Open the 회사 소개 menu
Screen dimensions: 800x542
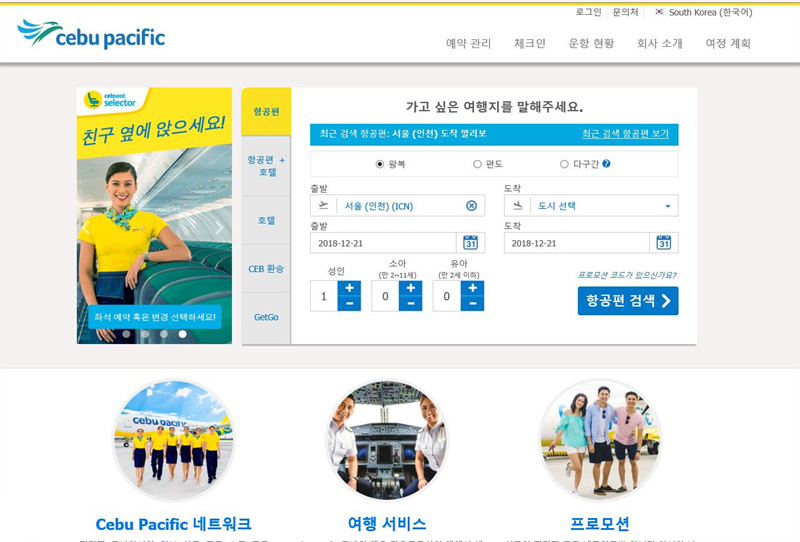(660, 43)
